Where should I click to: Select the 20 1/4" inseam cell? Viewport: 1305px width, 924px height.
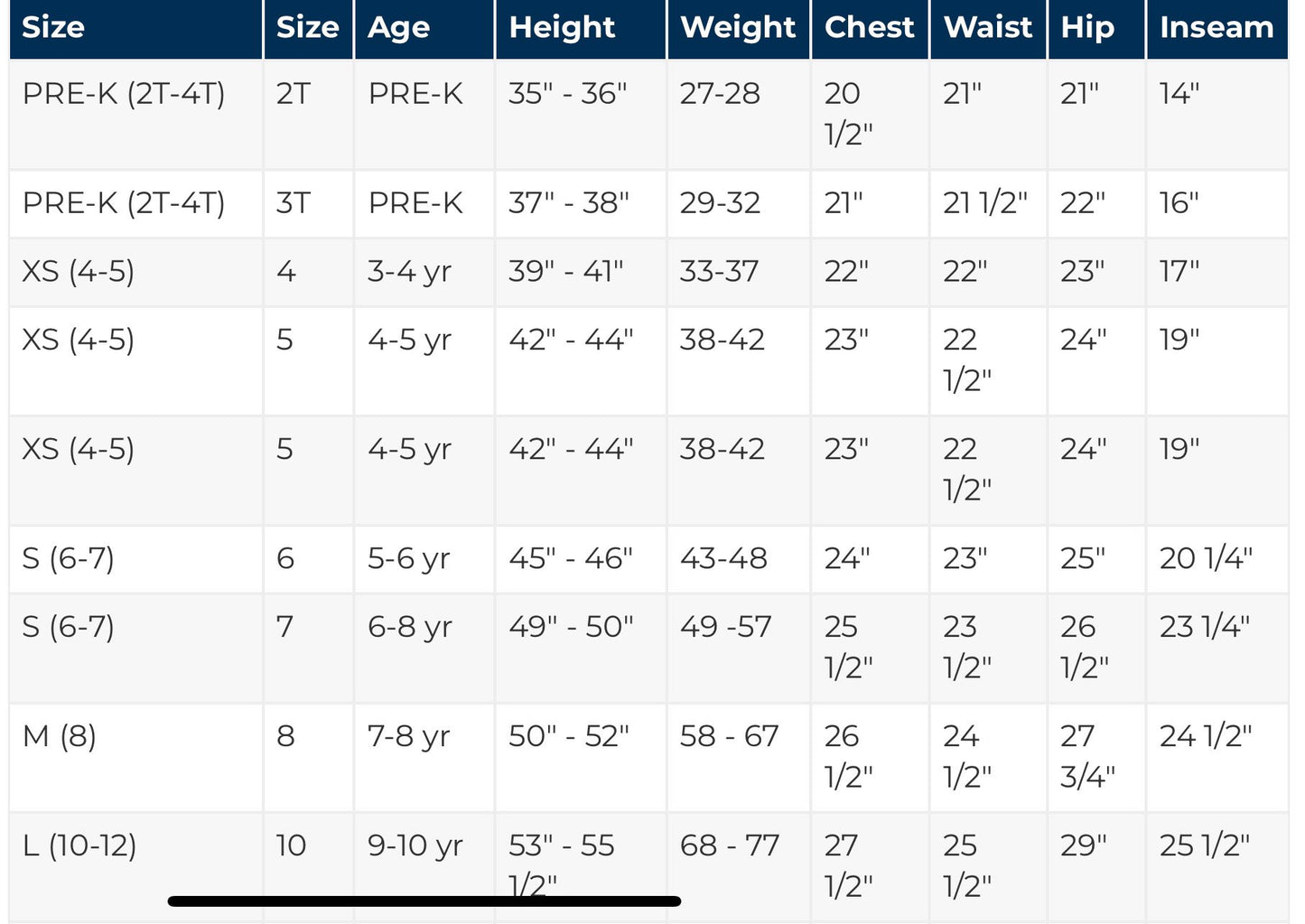(x=1206, y=558)
